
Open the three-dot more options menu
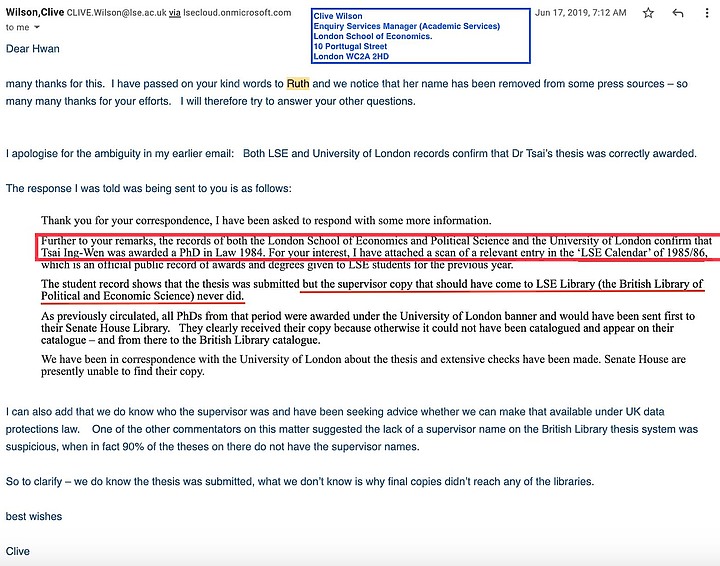(706, 13)
